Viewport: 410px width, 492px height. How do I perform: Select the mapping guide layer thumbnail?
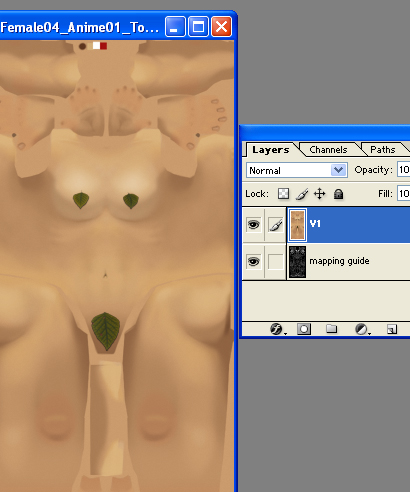point(297,262)
